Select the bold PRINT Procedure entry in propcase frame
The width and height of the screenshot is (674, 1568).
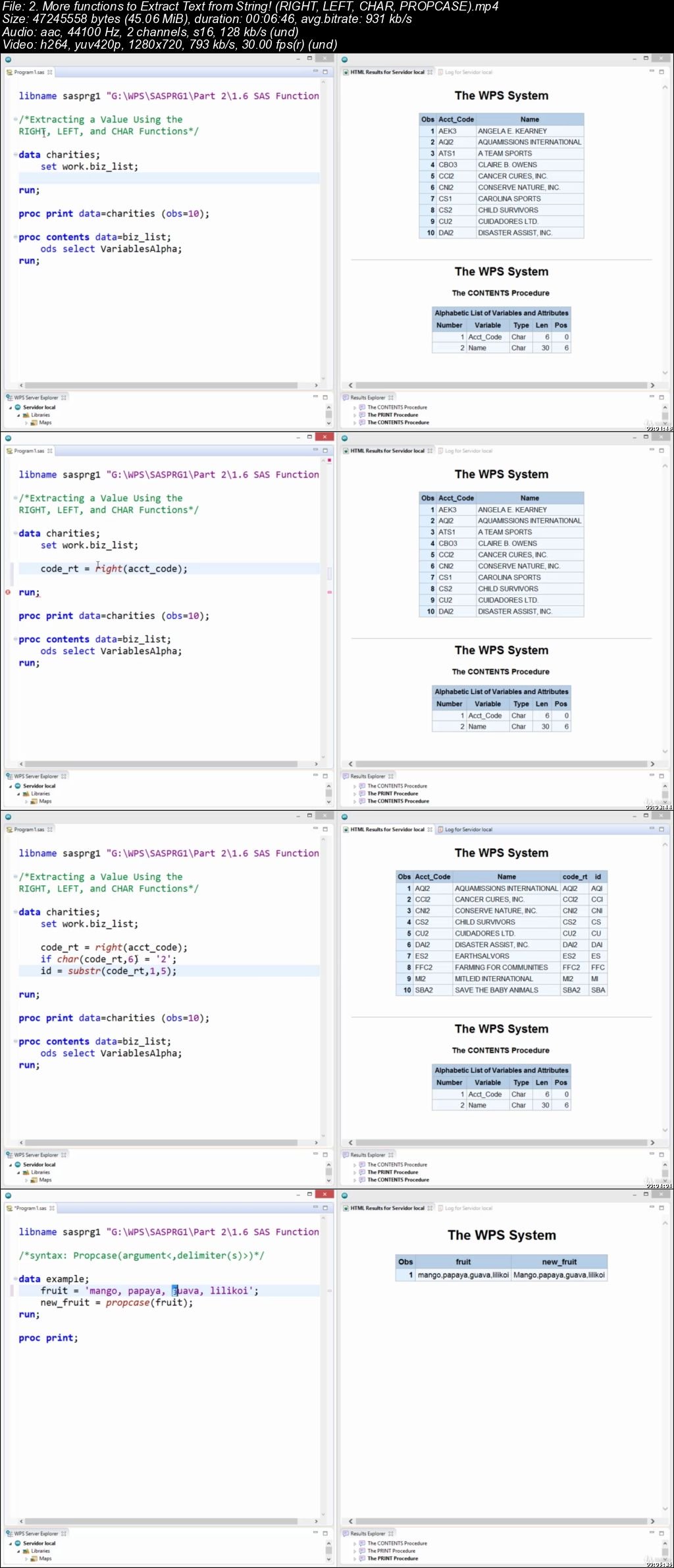392,1558
